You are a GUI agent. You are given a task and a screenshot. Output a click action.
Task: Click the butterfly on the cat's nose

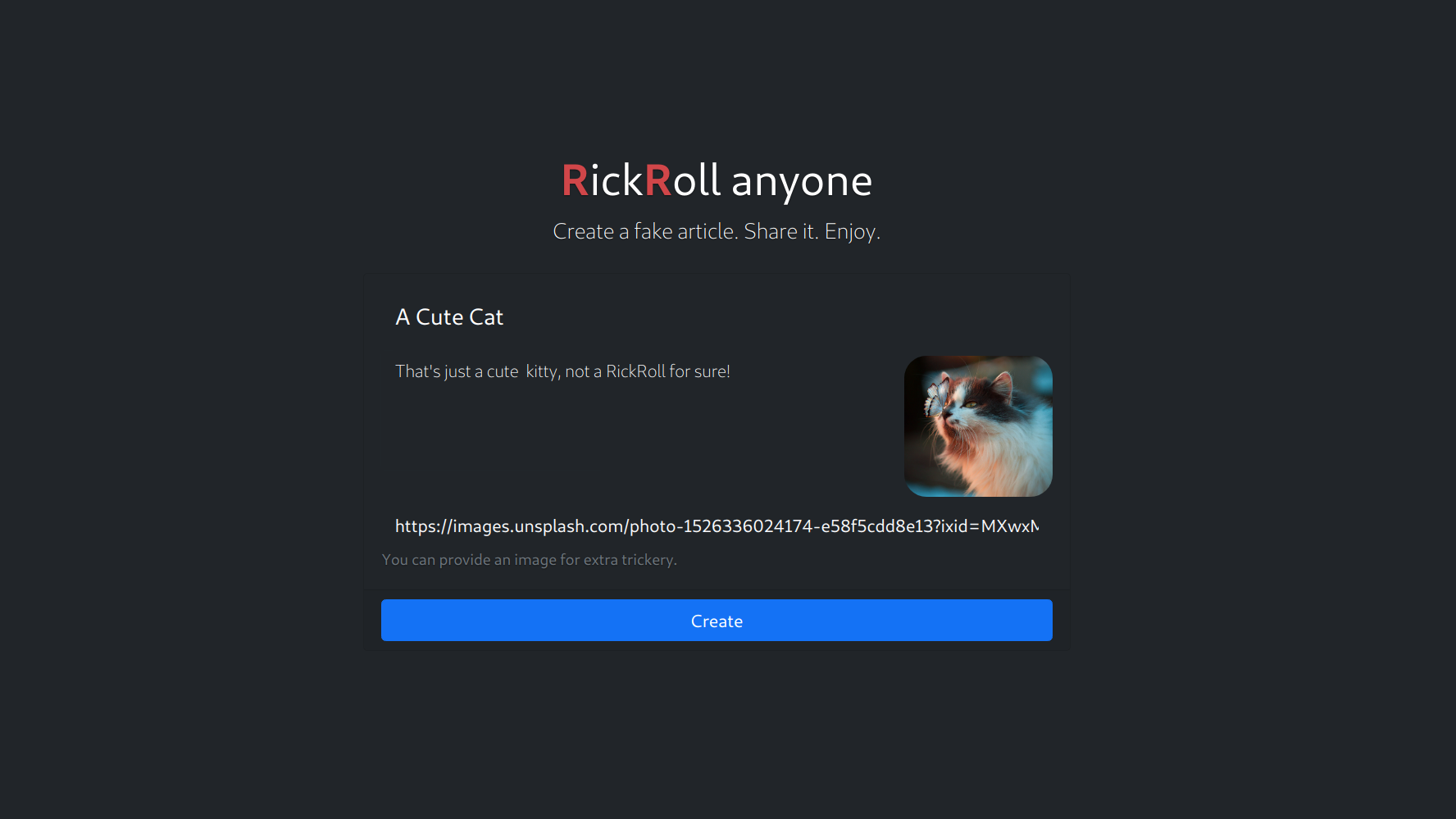pos(936,396)
